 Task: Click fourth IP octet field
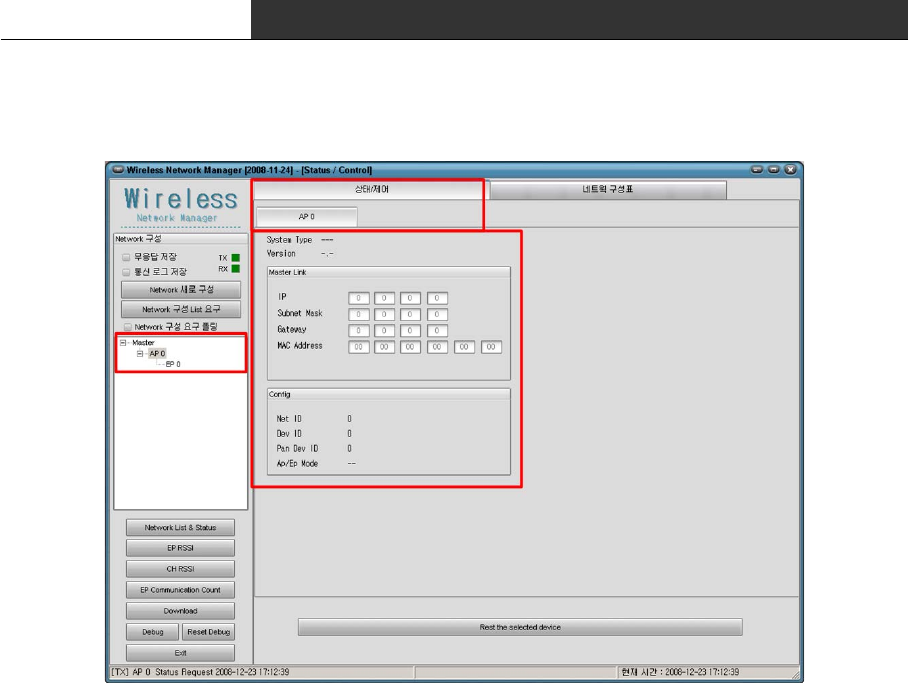[x=437, y=298]
